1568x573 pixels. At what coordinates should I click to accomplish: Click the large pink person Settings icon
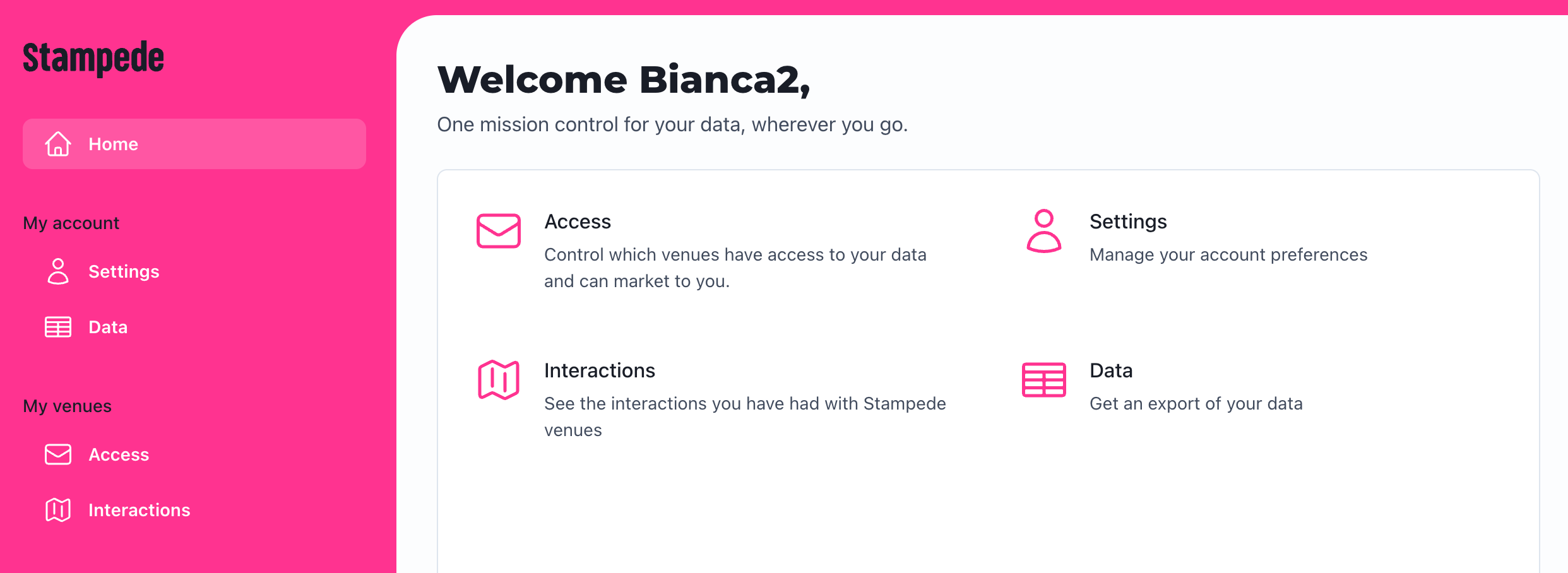[1044, 231]
